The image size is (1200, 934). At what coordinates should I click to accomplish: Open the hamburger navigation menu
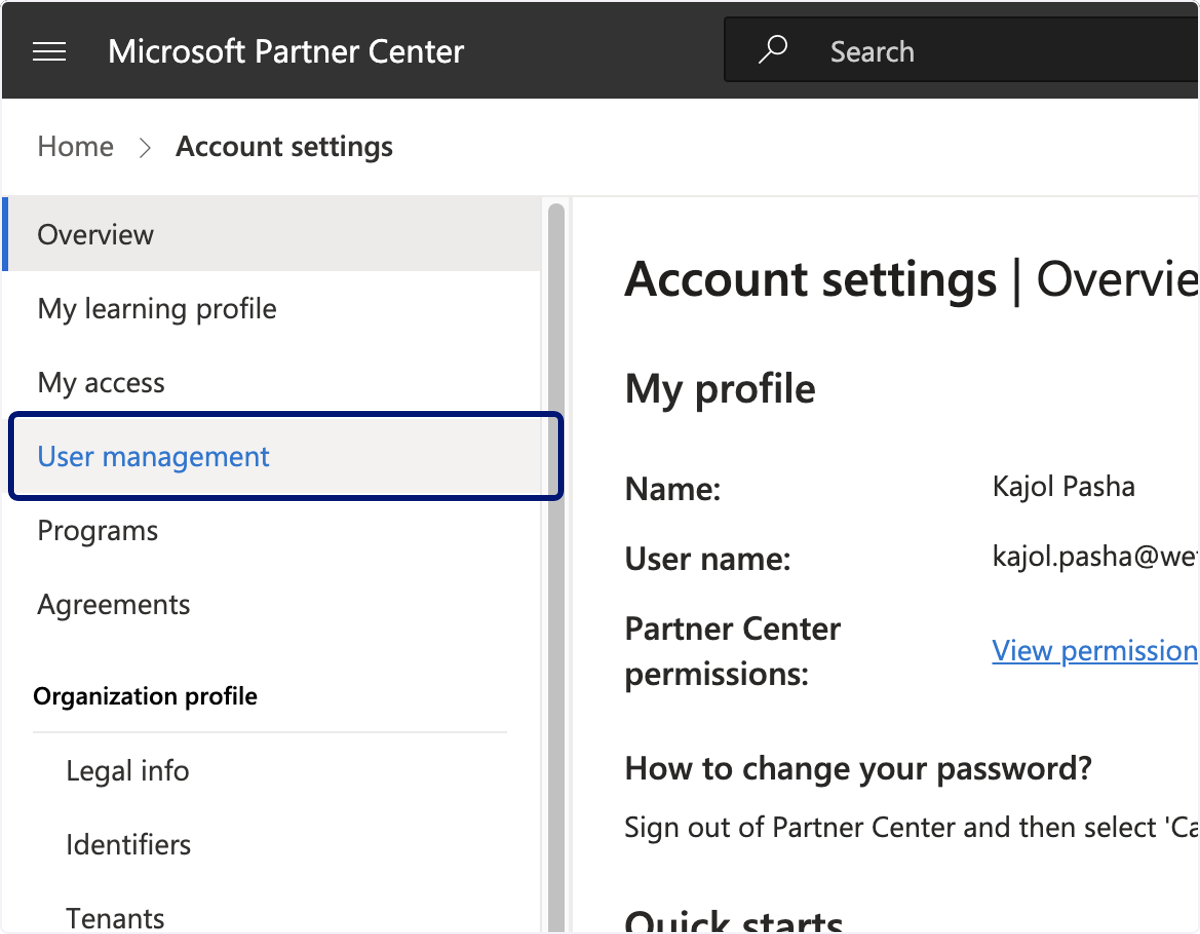pos(50,52)
